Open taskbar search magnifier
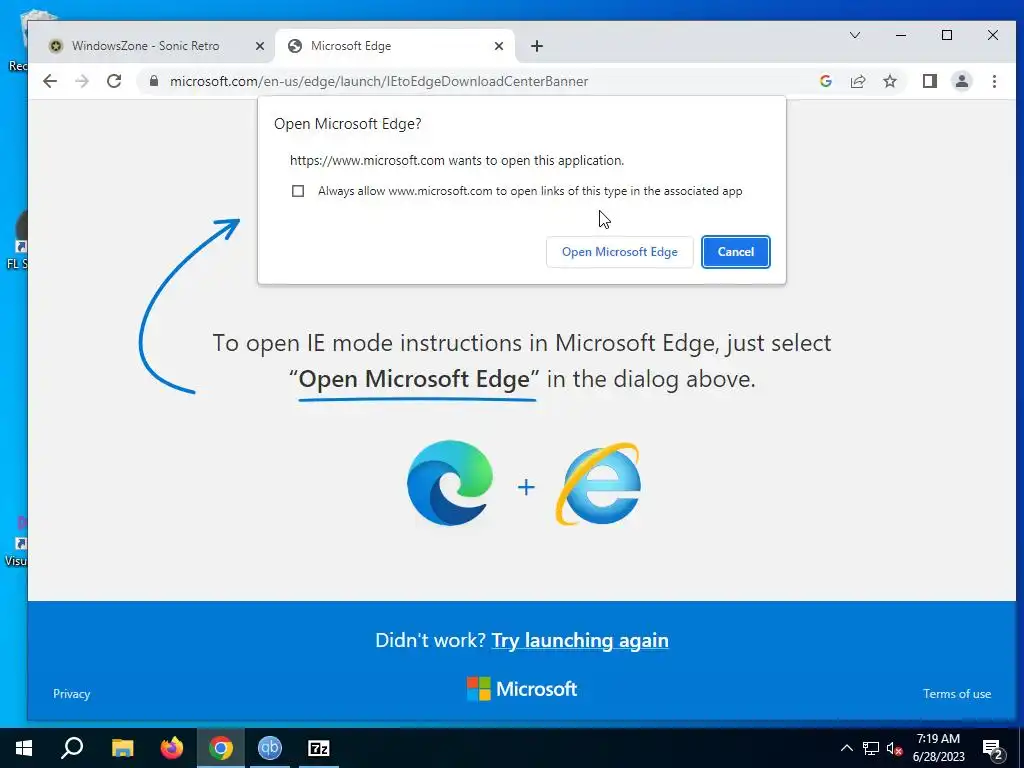 tap(72, 748)
